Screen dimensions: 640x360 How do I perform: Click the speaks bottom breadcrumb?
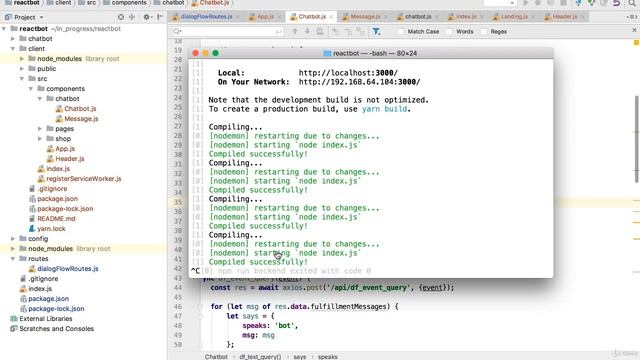pos(327,357)
